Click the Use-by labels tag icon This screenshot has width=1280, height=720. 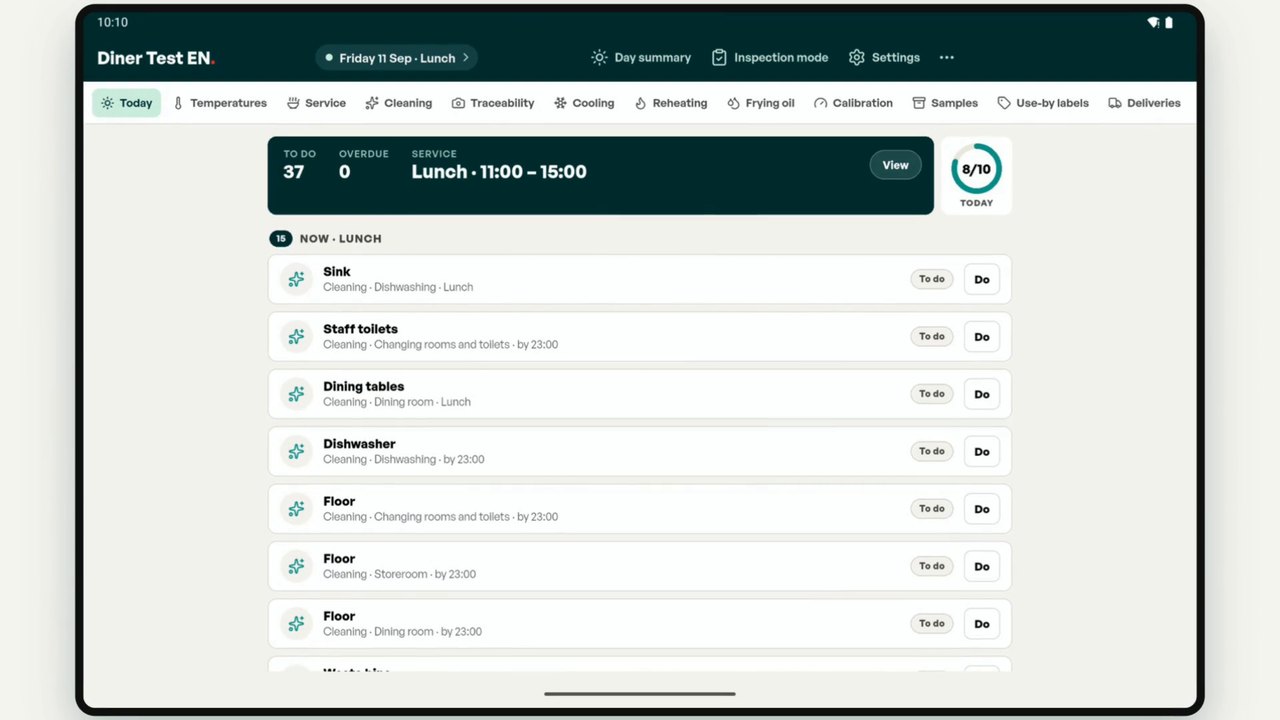point(1004,103)
